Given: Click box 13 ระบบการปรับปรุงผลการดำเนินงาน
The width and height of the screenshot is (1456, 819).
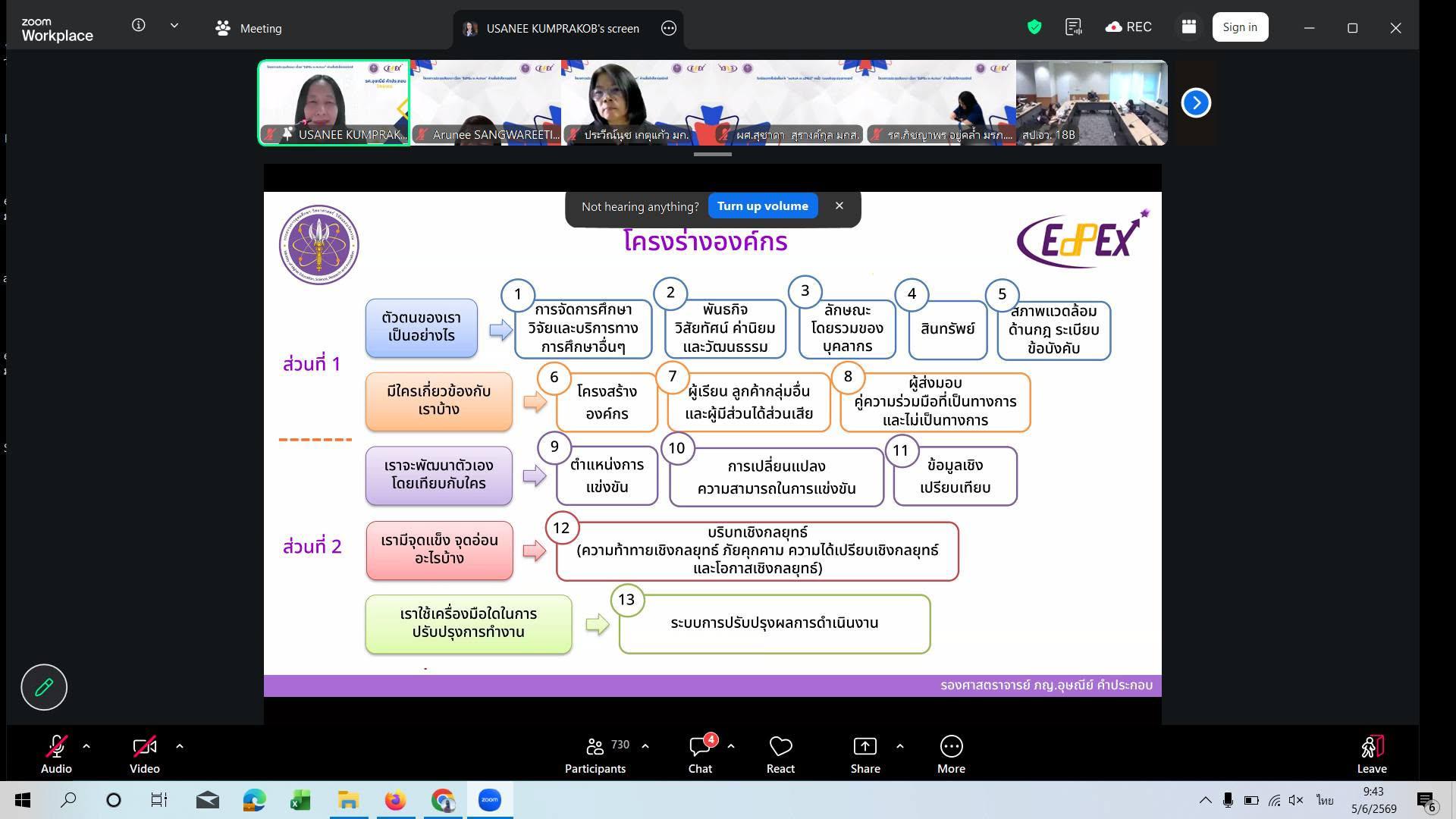Looking at the screenshot, I should click(x=774, y=623).
